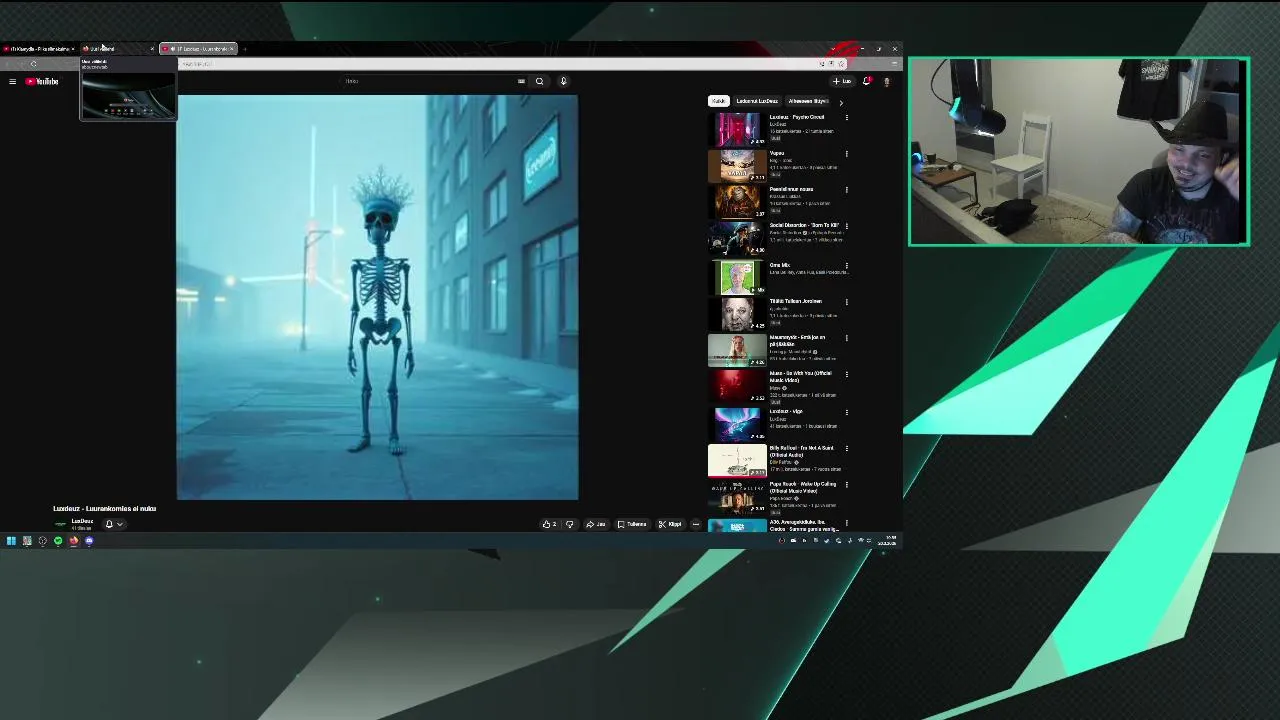Toggle channel notification bell dropdown

pos(114,524)
